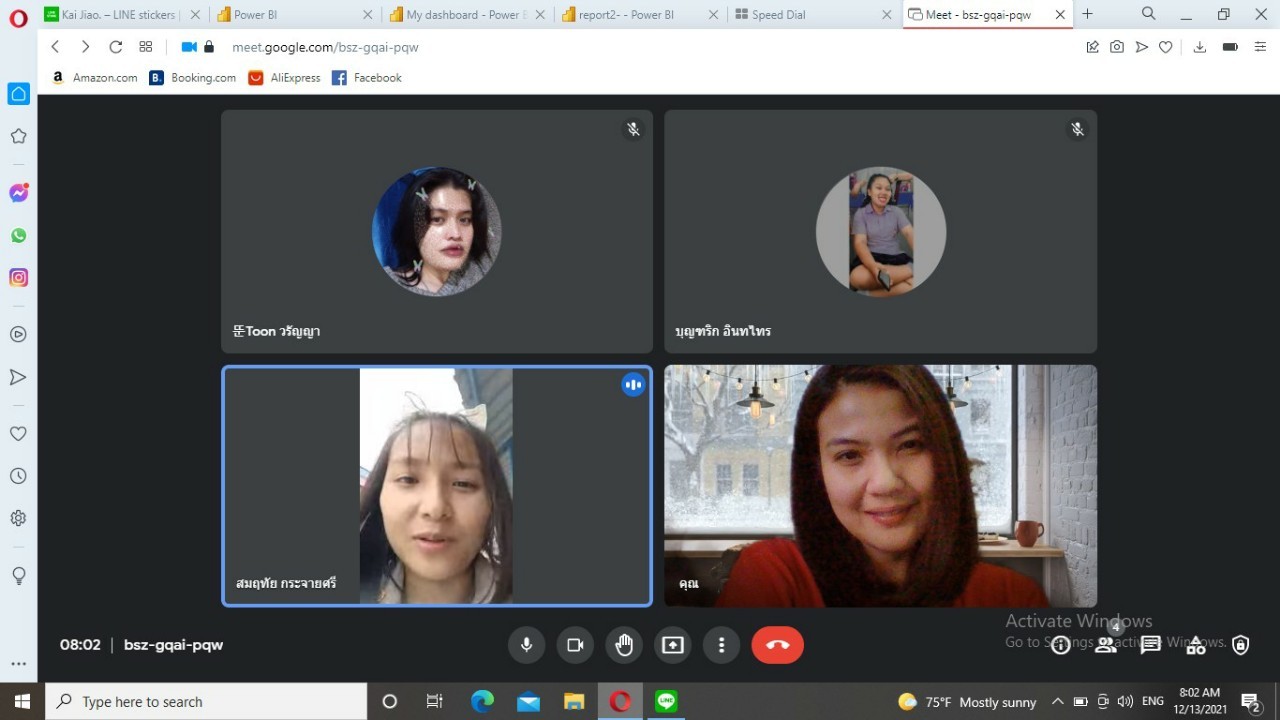Open Messenger in the Opera sidebar
Image resolution: width=1280 pixels, height=720 pixels.
18,193
